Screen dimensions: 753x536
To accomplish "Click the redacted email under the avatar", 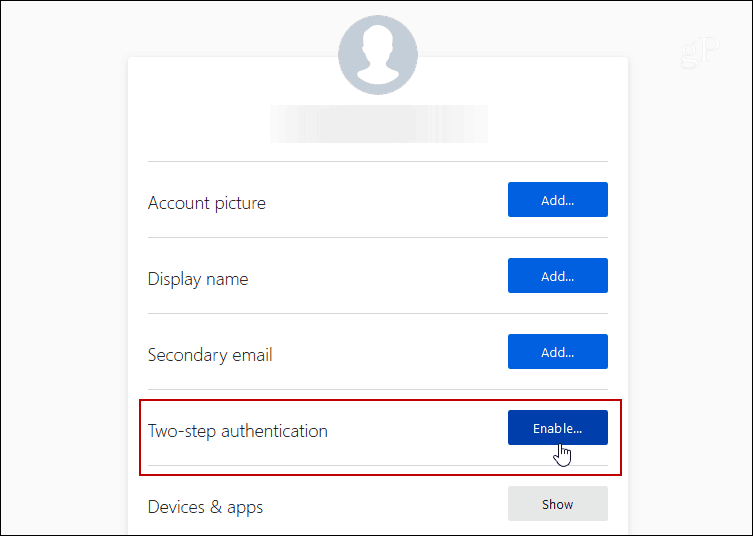I will click(x=378, y=124).
